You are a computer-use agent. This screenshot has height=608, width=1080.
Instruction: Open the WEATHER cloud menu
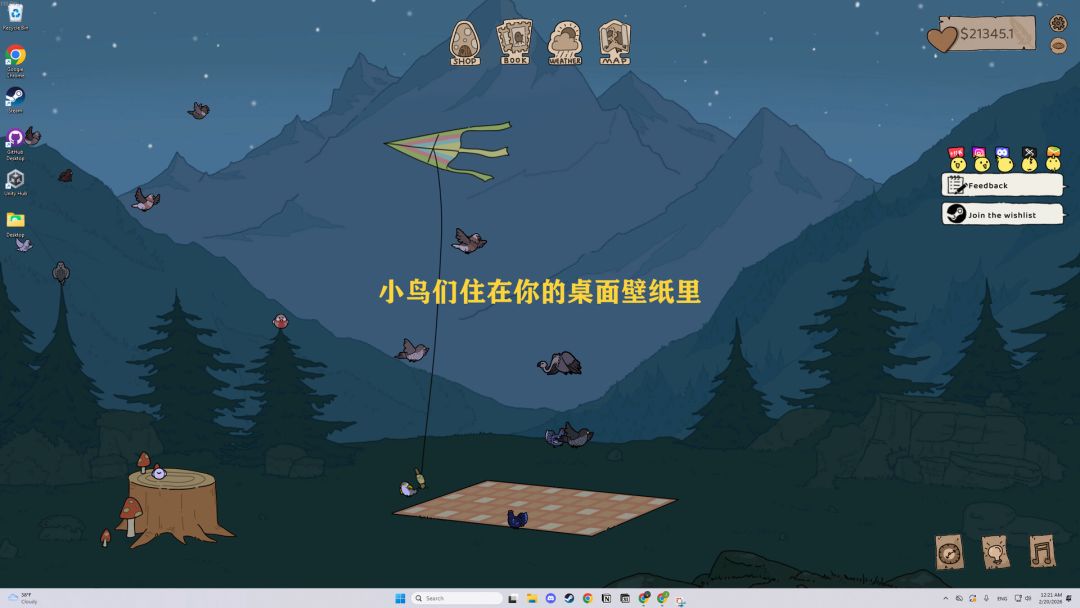click(565, 43)
